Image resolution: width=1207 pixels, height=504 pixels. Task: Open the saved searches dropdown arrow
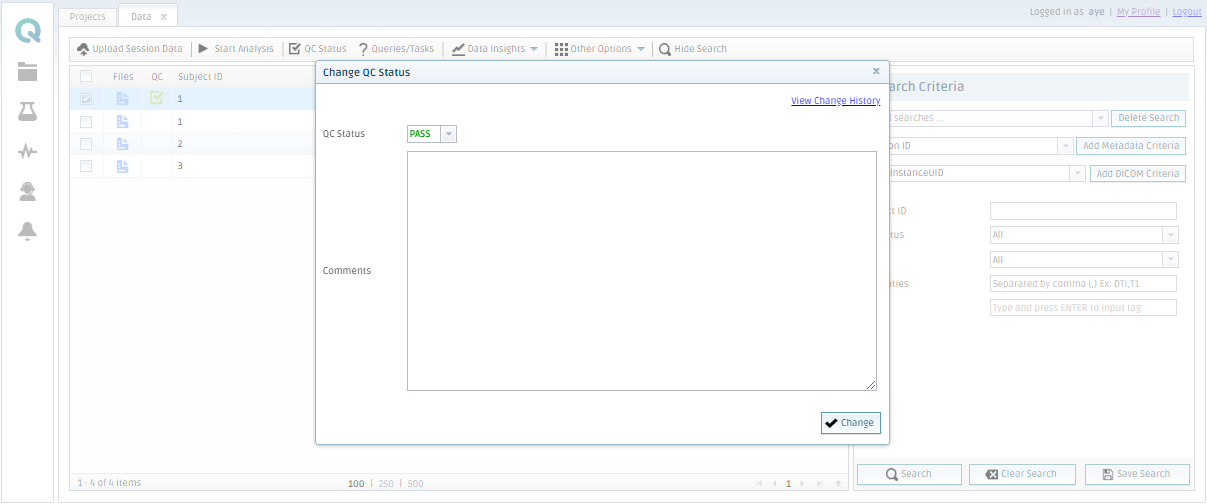1100,118
